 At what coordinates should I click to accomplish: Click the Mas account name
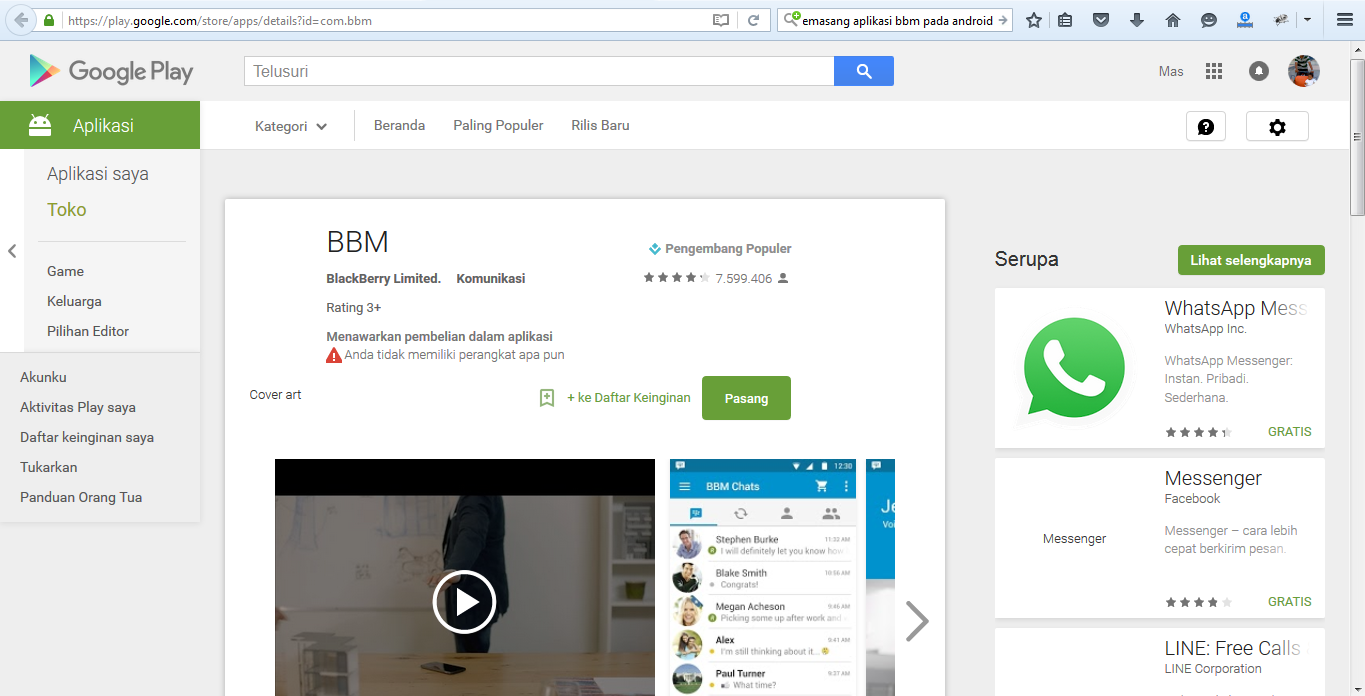tap(1171, 71)
